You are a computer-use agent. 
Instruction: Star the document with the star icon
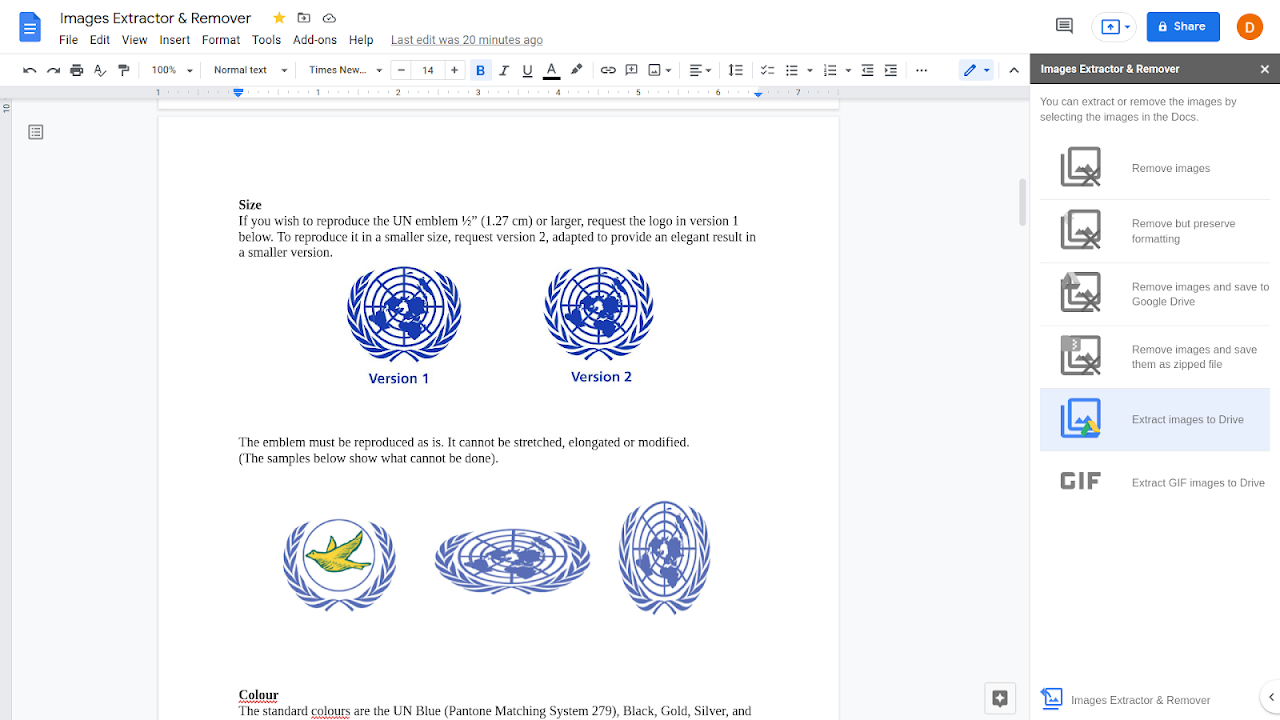pyautogui.click(x=279, y=18)
